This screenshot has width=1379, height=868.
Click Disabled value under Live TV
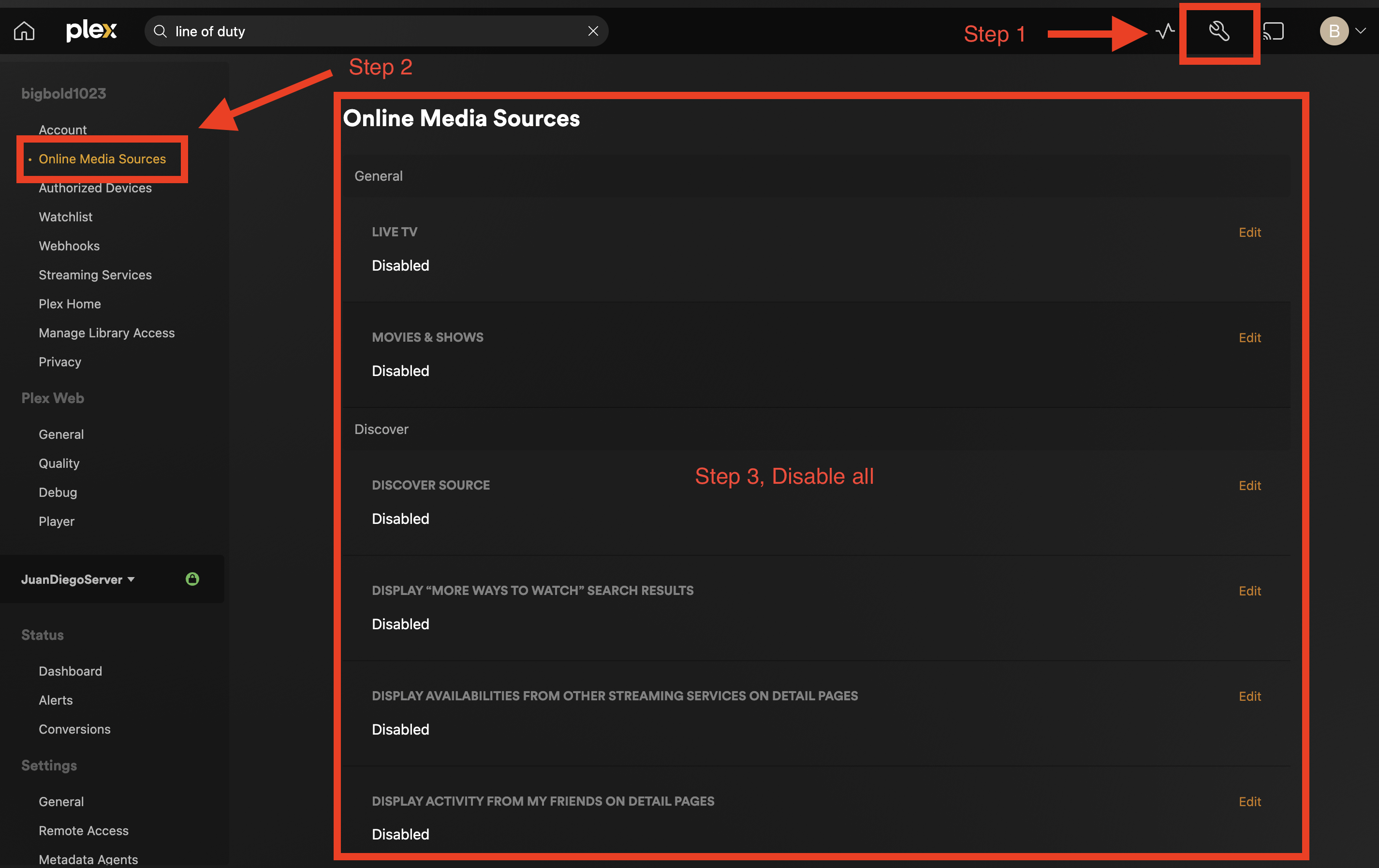pos(400,265)
